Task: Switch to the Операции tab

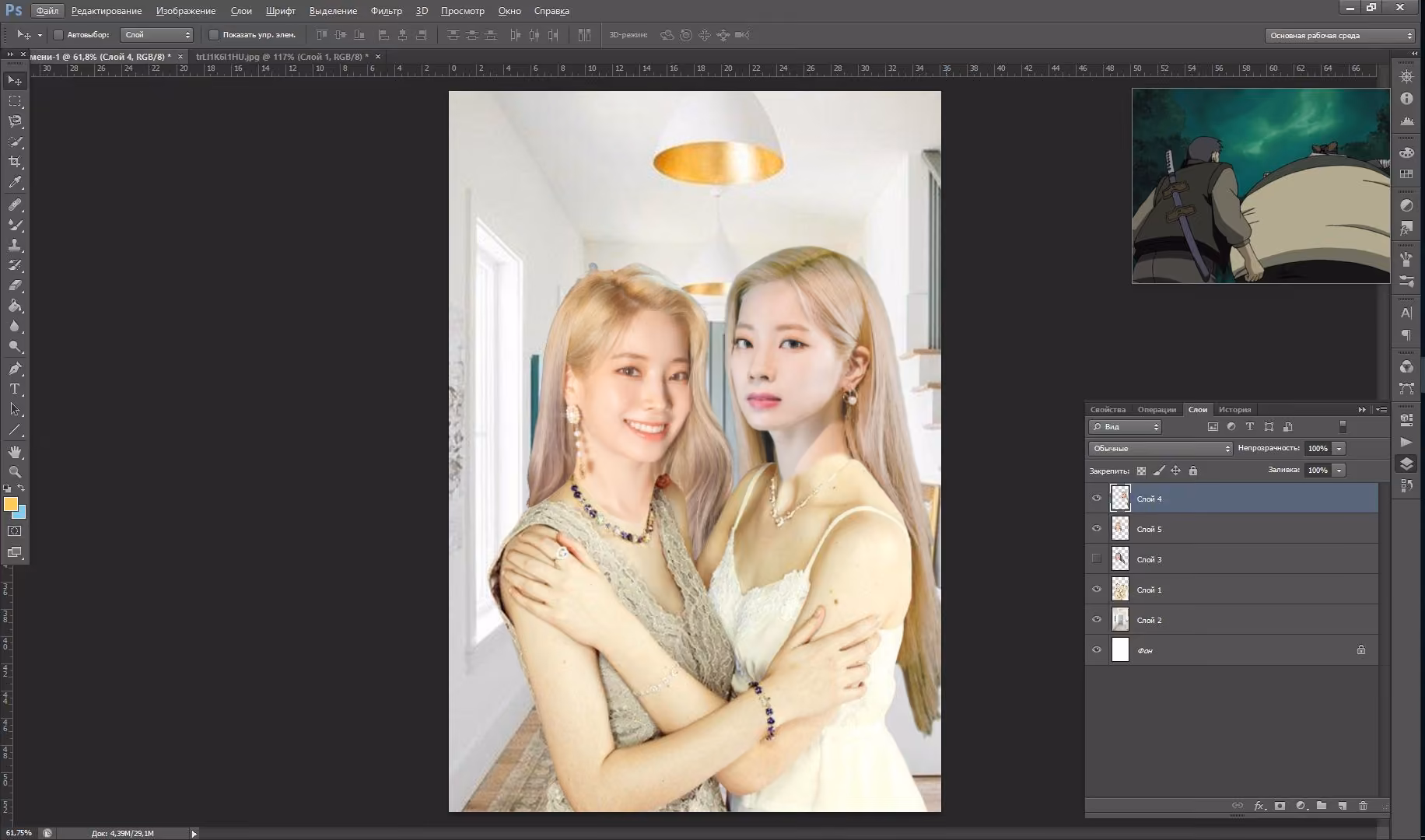Action: [1157, 410]
